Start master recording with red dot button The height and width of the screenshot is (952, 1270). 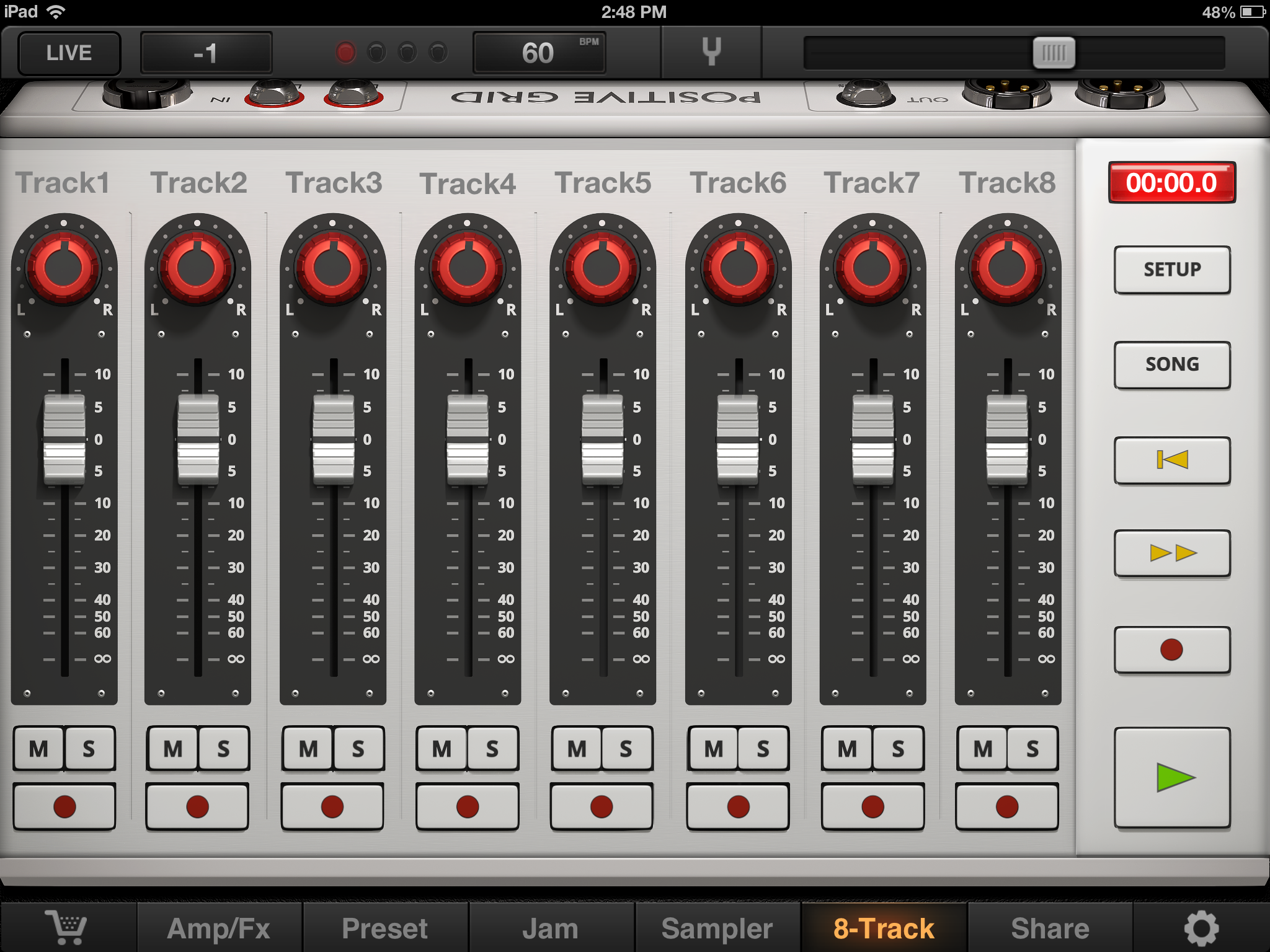[1172, 650]
